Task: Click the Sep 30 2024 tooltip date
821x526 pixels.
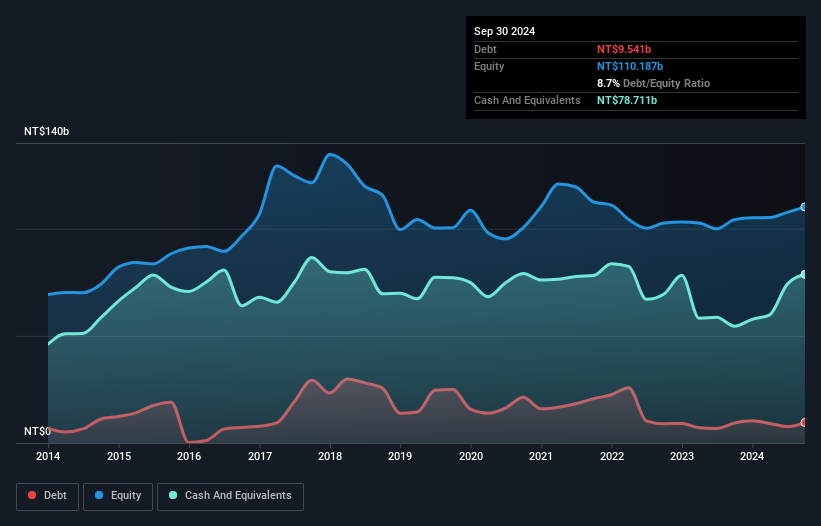Action: pyautogui.click(x=504, y=31)
